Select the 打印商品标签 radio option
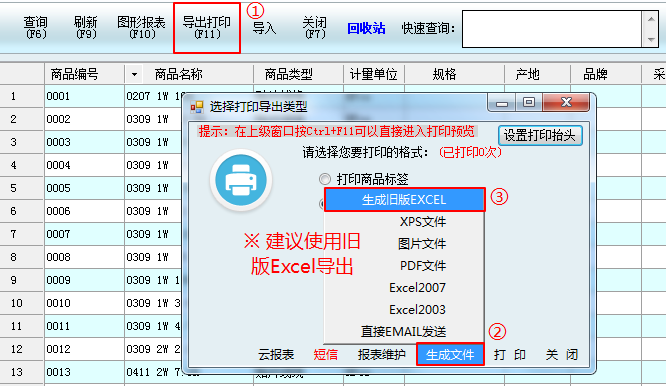The height and width of the screenshot is (386, 666). 325,179
